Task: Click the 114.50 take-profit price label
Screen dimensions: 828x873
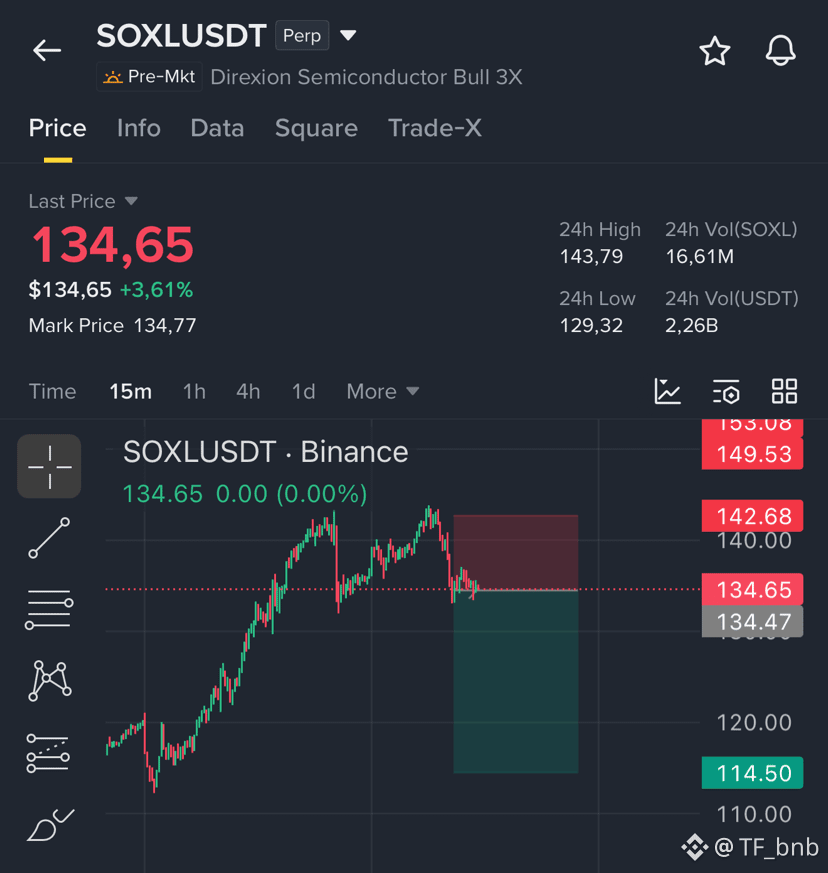Action: [x=752, y=773]
